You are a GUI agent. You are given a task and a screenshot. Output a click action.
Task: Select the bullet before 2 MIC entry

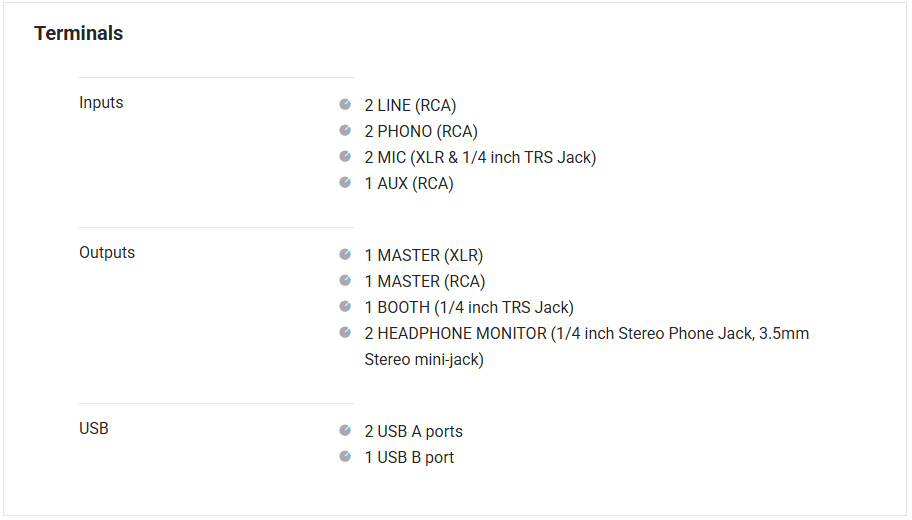[x=345, y=157]
